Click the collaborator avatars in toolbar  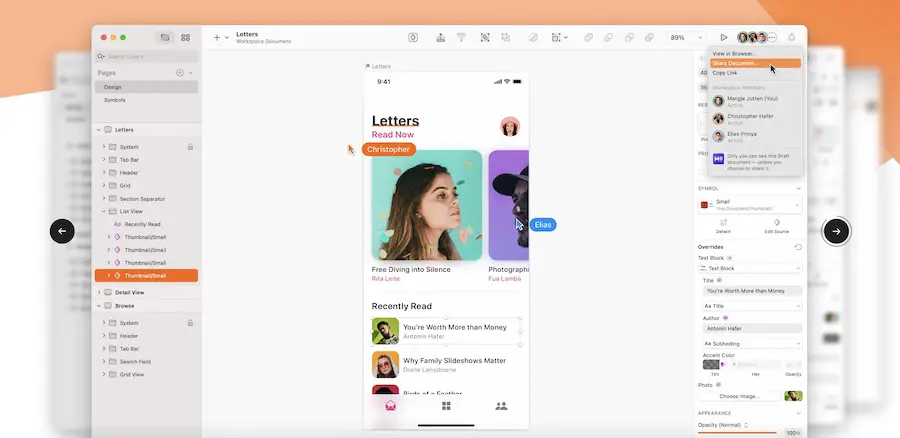point(752,37)
